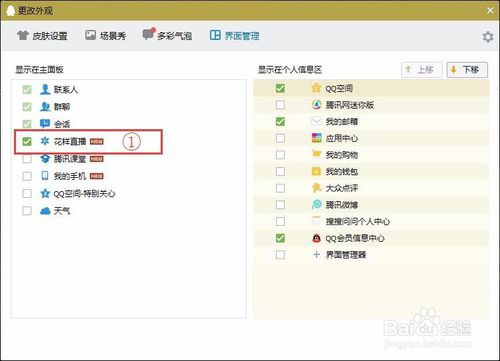Uncheck the QQ会员信息中心 checkbox
The width and height of the screenshot is (500, 361).
pyautogui.click(x=280, y=238)
